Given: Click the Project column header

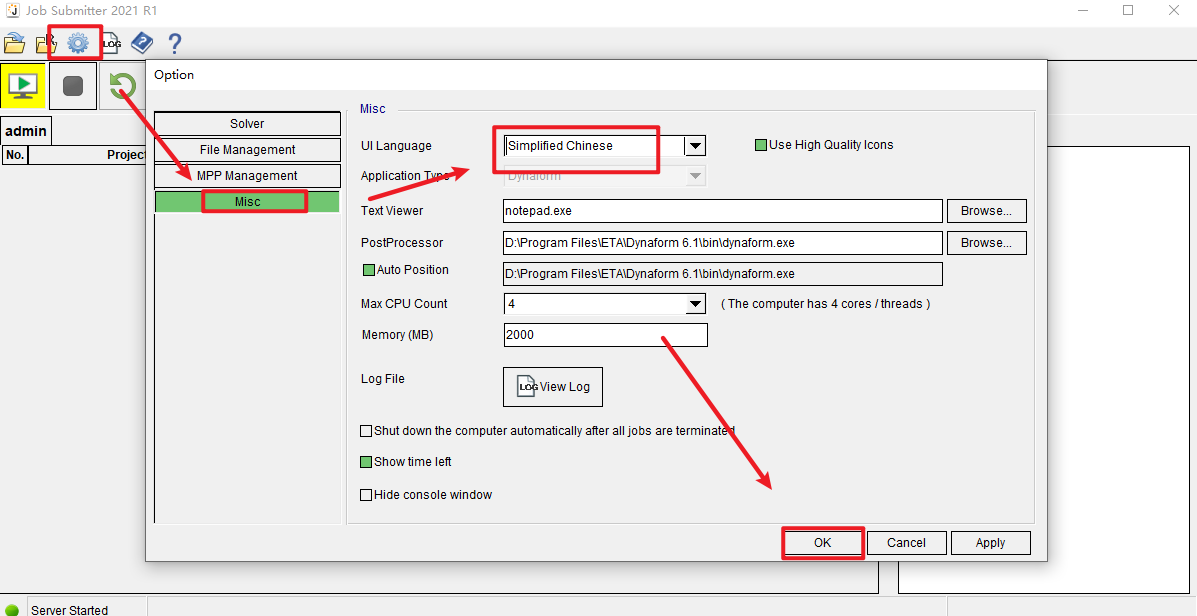Looking at the screenshot, I should pyautogui.click(x=87, y=155).
